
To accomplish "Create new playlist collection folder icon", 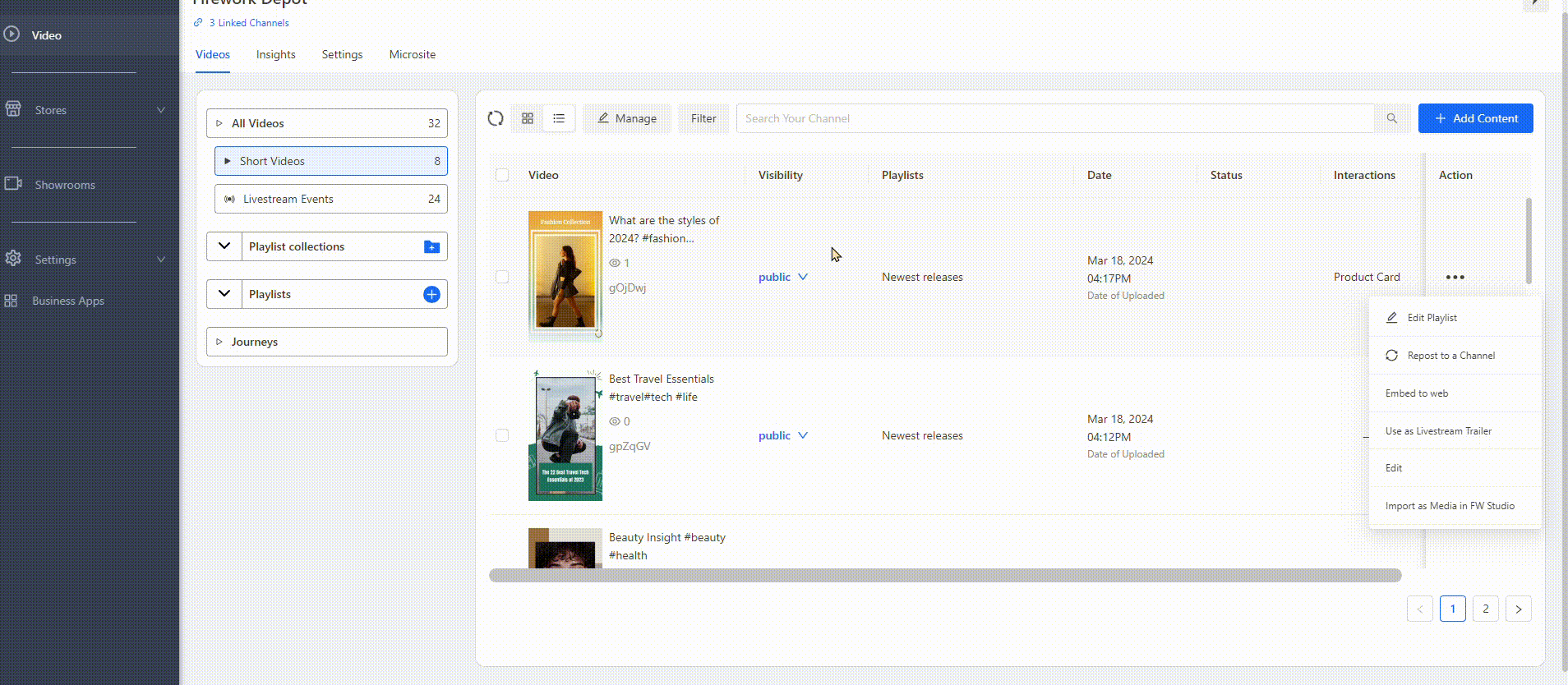I will [x=431, y=246].
